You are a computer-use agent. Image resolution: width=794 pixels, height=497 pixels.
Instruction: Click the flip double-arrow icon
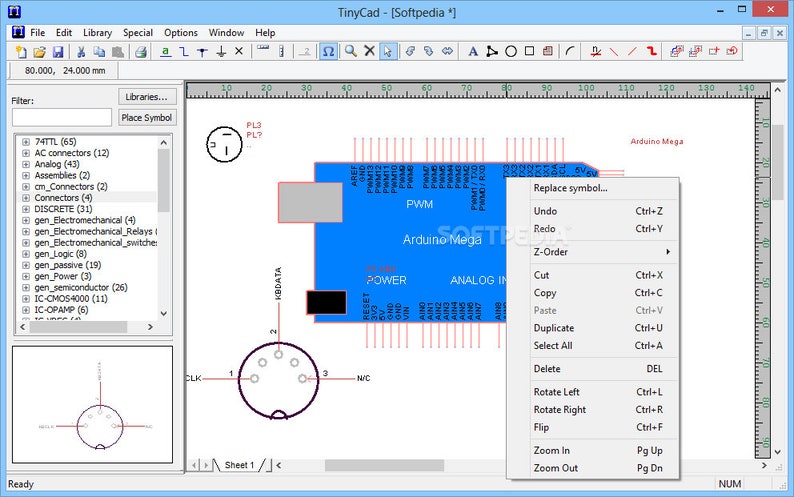(447, 51)
